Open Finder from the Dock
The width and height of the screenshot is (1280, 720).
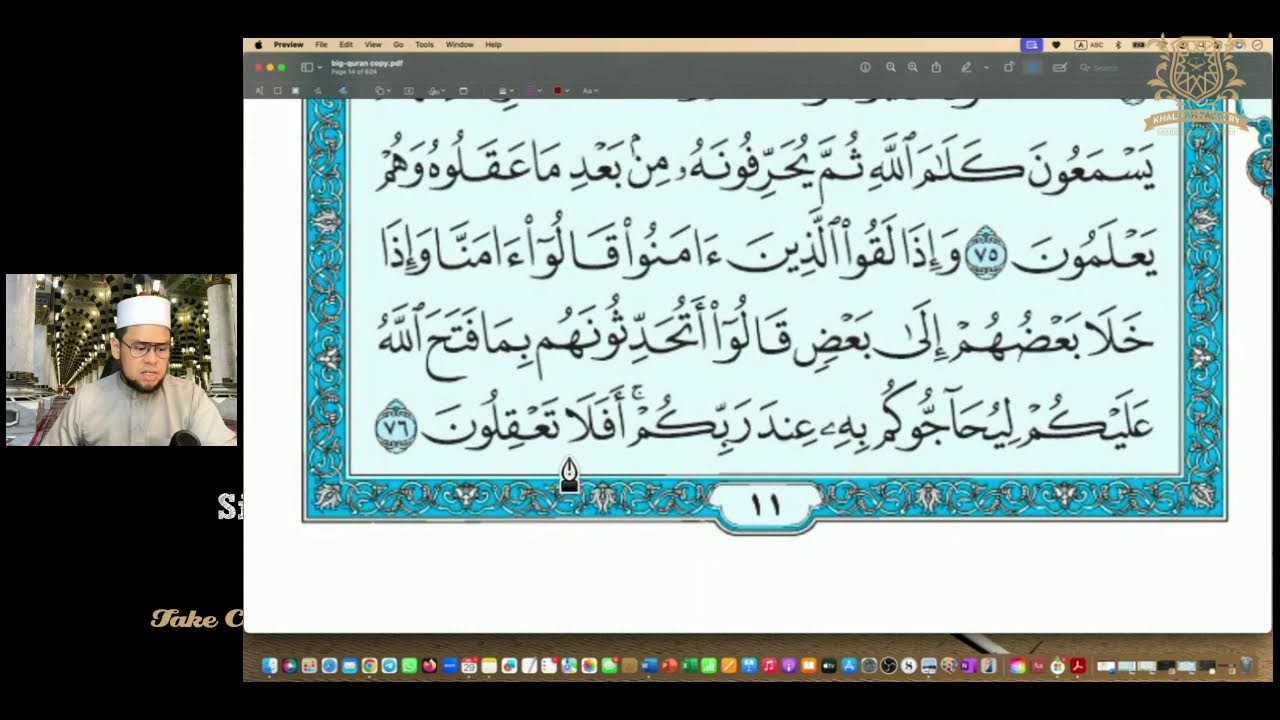pyautogui.click(x=269, y=666)
